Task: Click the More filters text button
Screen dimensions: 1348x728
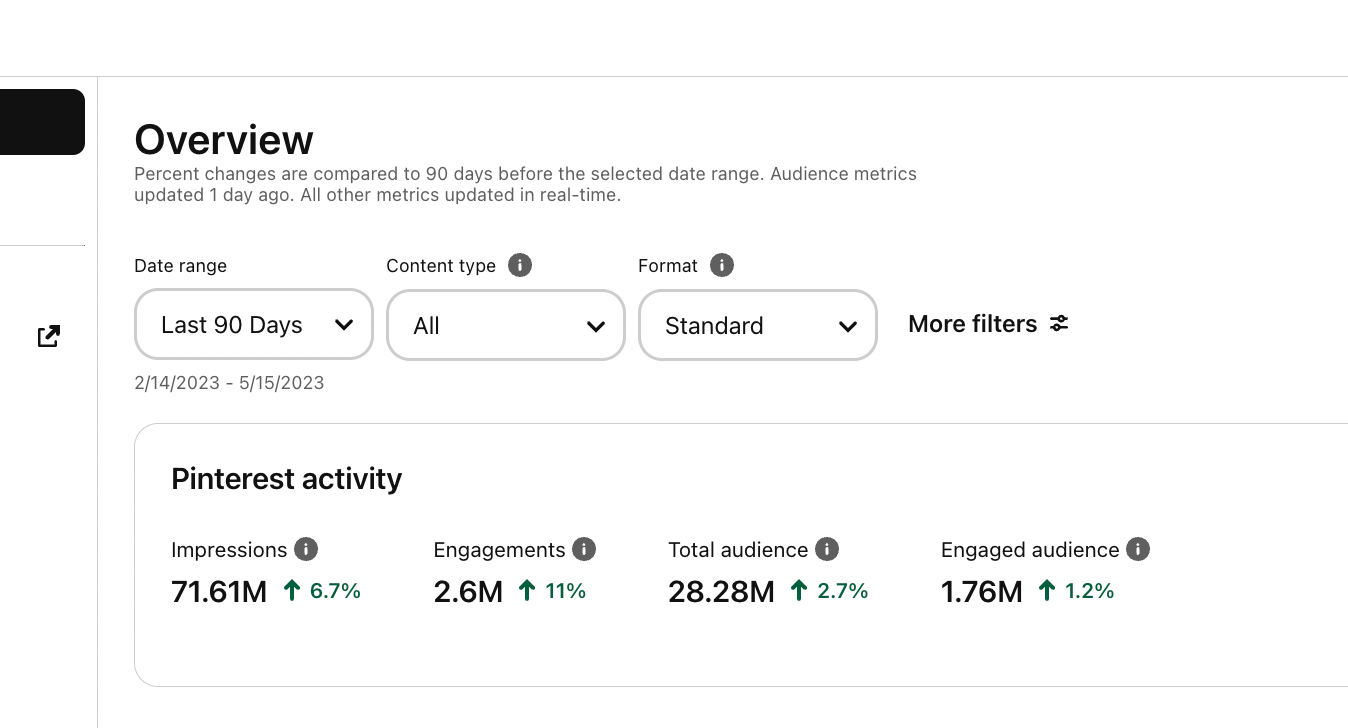Action: (972, 324)
